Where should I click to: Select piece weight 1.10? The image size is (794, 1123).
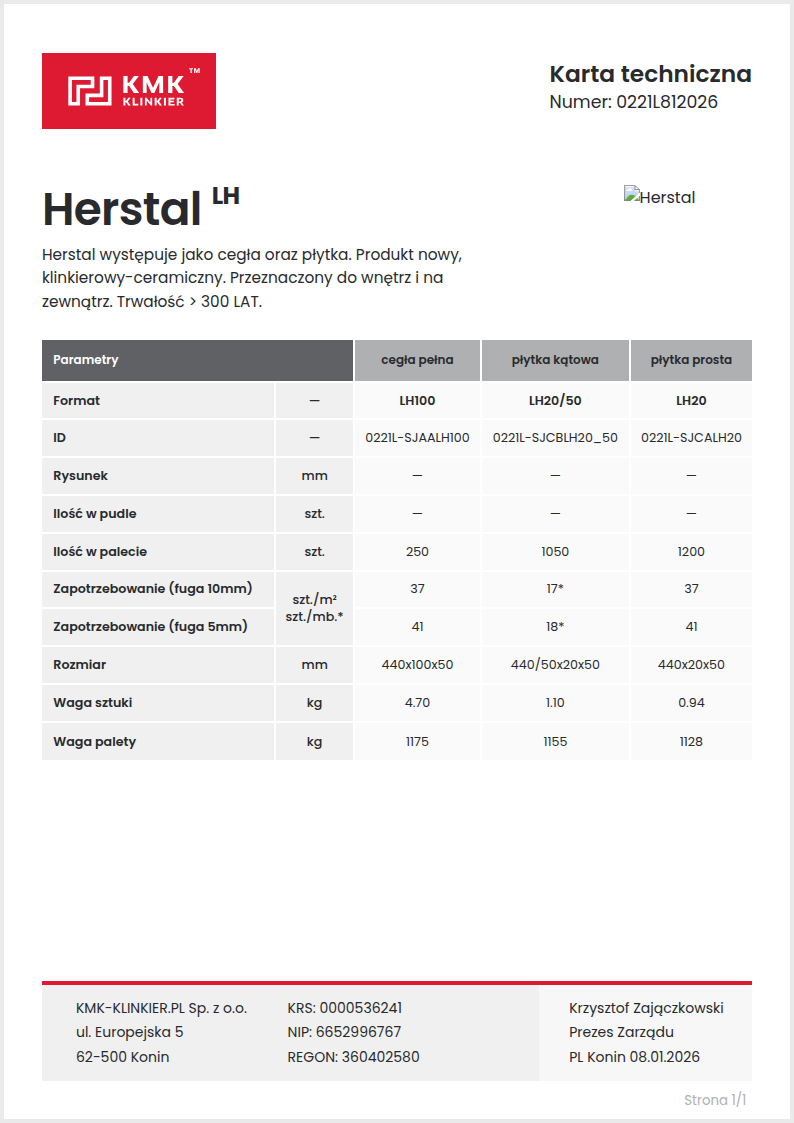(555, 703)
